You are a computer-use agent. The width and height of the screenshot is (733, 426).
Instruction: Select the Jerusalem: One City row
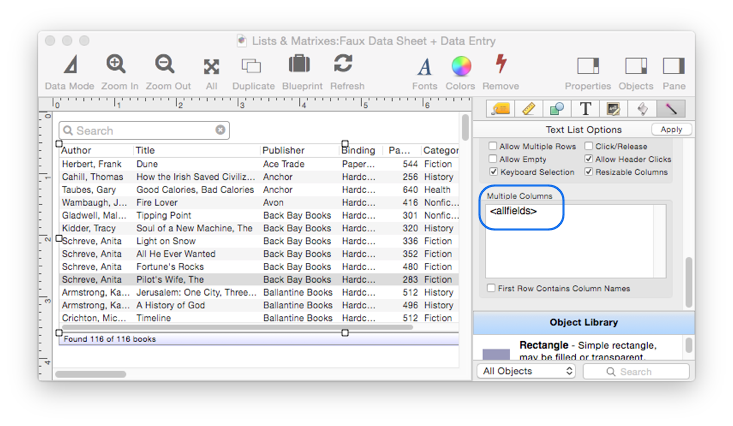[259, 292]
